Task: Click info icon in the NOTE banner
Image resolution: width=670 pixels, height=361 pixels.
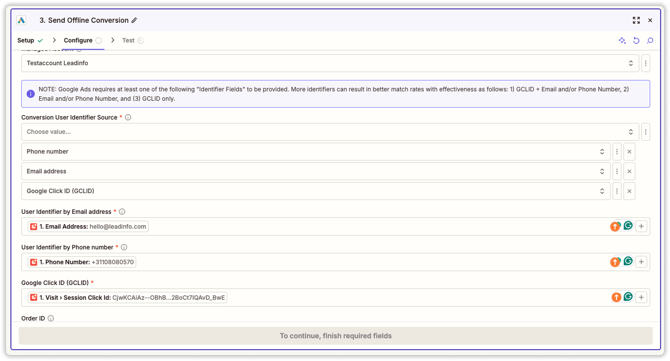Action: (31, 94)
